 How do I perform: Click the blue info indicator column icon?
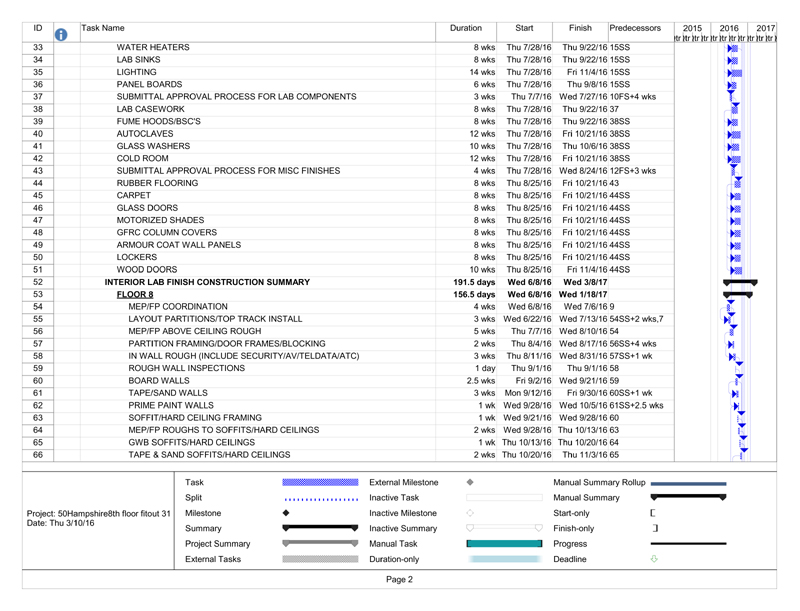pyautogui.click(x=60, y=35)
